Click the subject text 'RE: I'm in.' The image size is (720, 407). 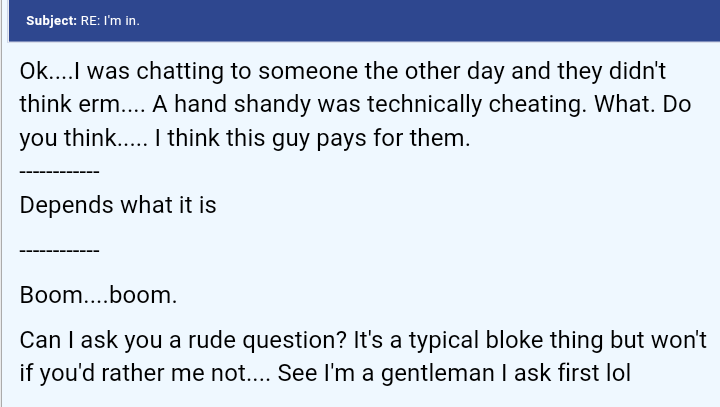point(110,20)
